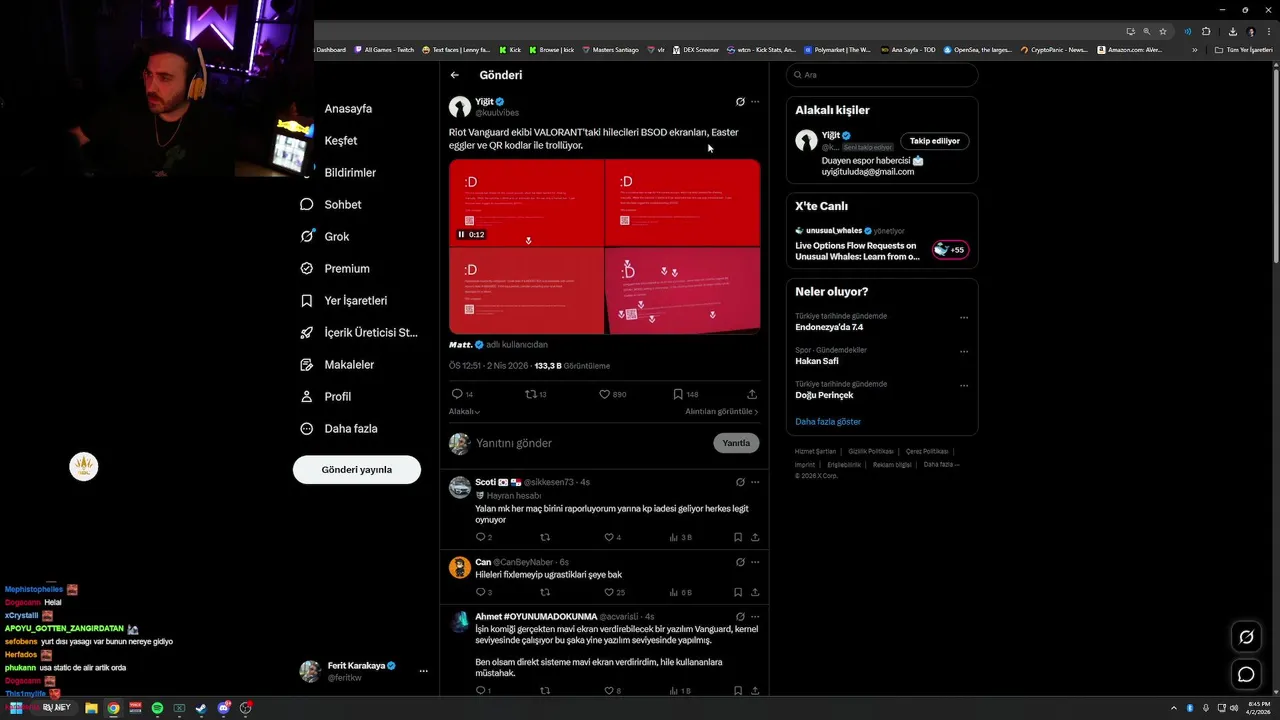
Task: Click the Makaleler article icon
Action: point(307,364)
